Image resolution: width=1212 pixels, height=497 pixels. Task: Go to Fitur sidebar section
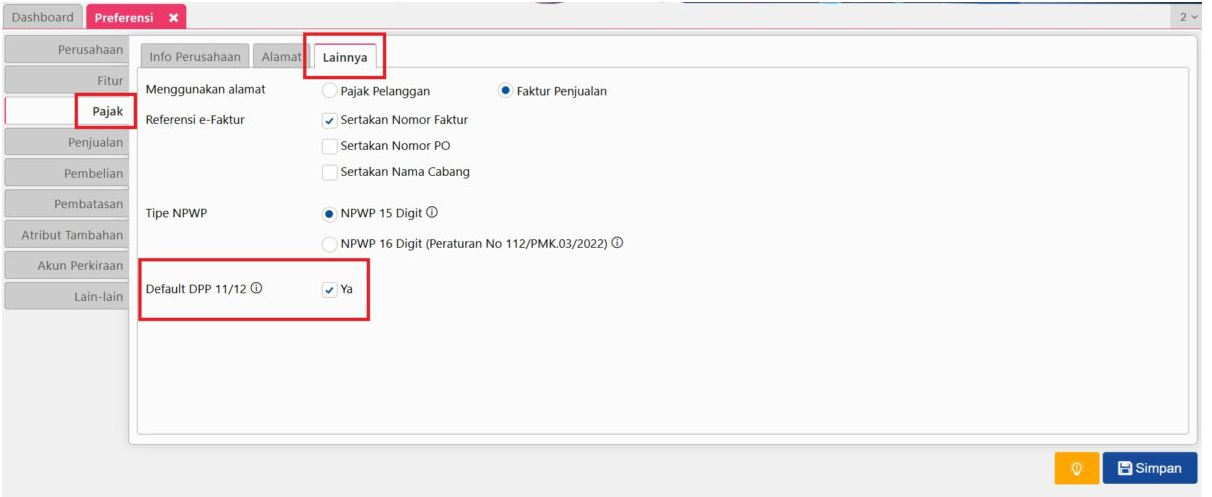(67, 80)
